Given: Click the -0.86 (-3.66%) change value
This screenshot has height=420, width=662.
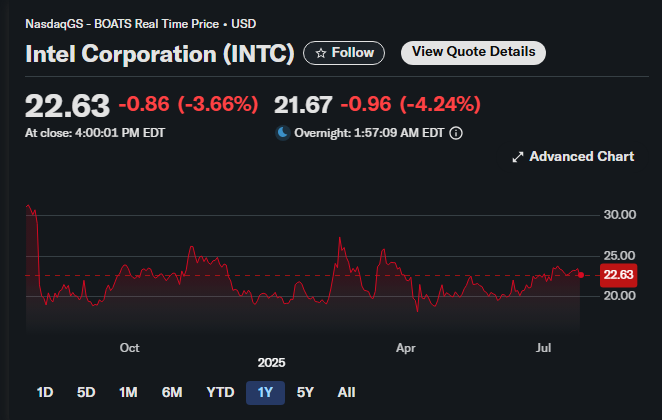Looking at the screenshot, I should (188, 104).
